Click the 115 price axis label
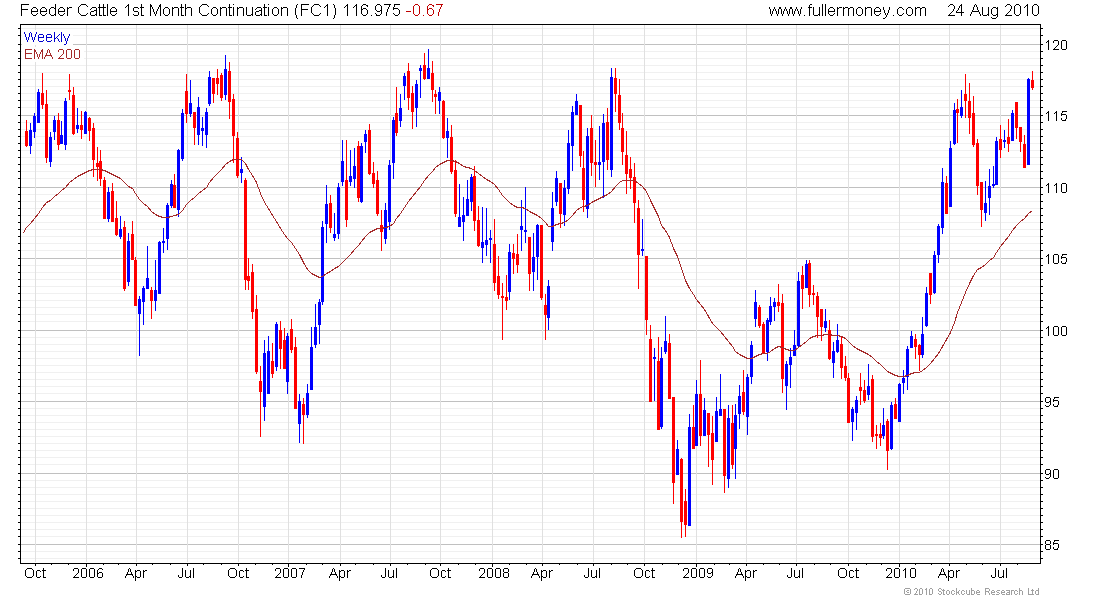 pyautogui.click(x=1057, y=116)
